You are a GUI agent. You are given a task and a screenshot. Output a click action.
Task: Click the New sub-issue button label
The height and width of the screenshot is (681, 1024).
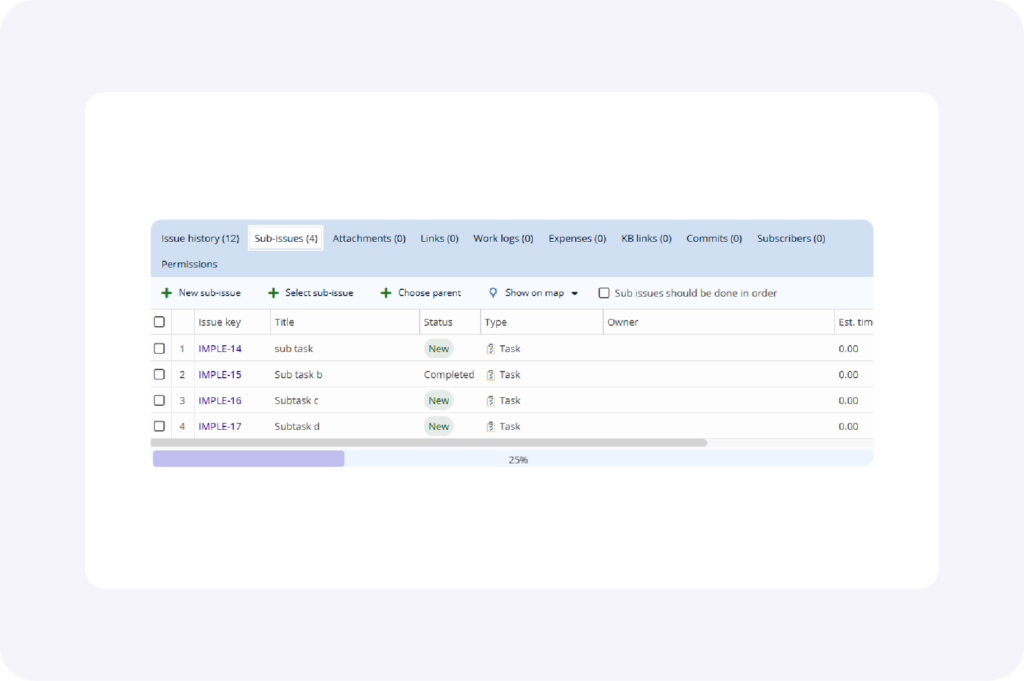click(210, 293)
